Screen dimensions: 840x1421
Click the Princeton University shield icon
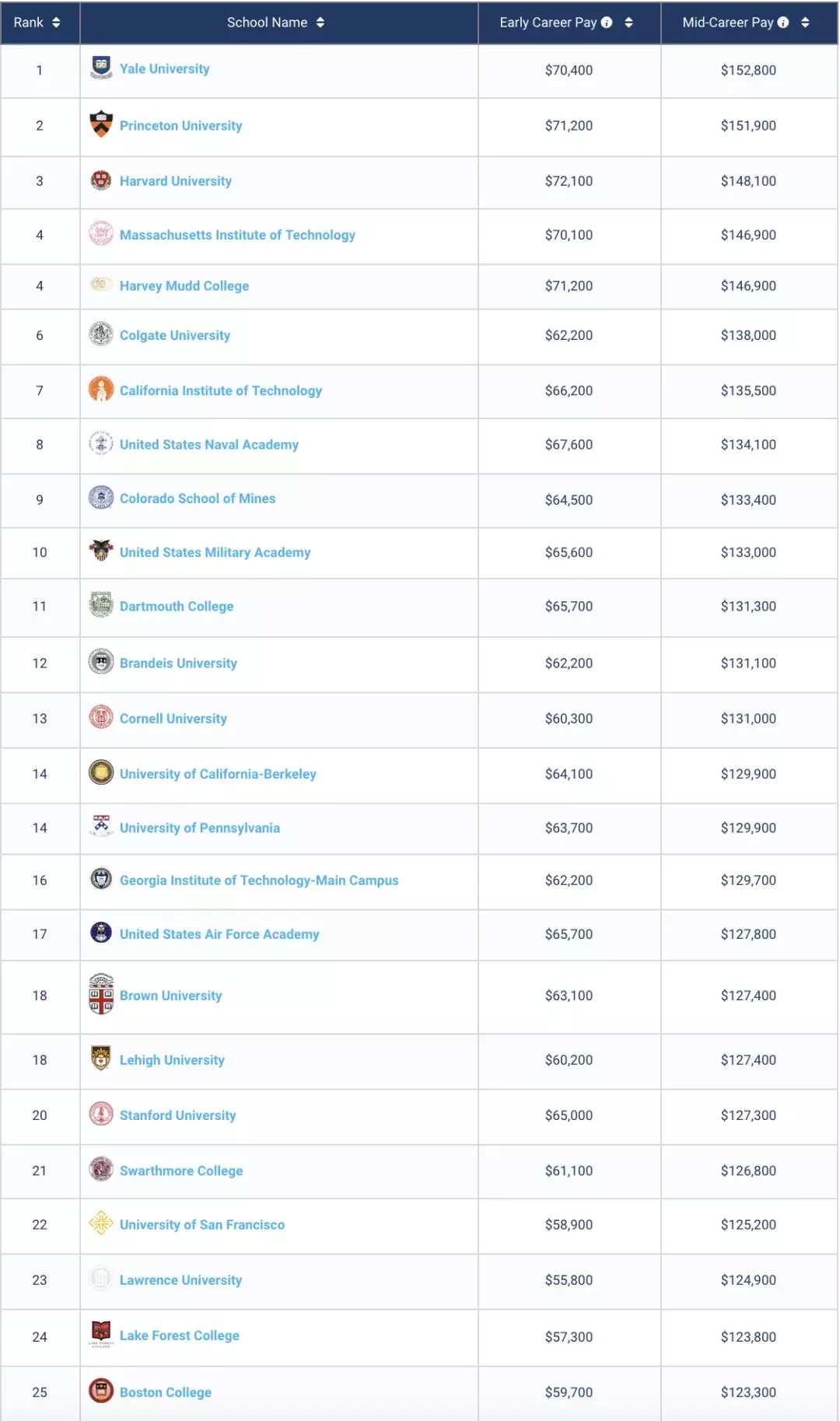[x=101, y=124]
